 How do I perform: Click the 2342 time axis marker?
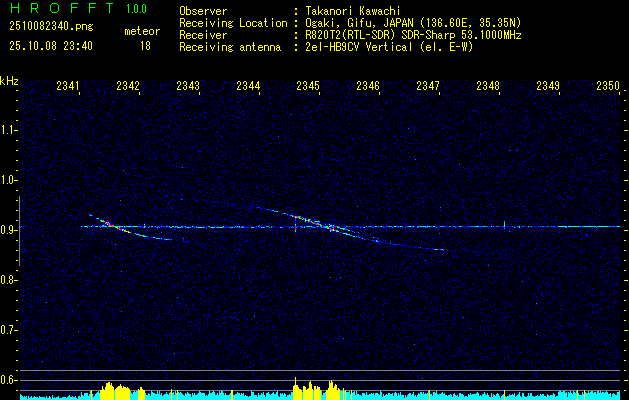click(128, 85)
